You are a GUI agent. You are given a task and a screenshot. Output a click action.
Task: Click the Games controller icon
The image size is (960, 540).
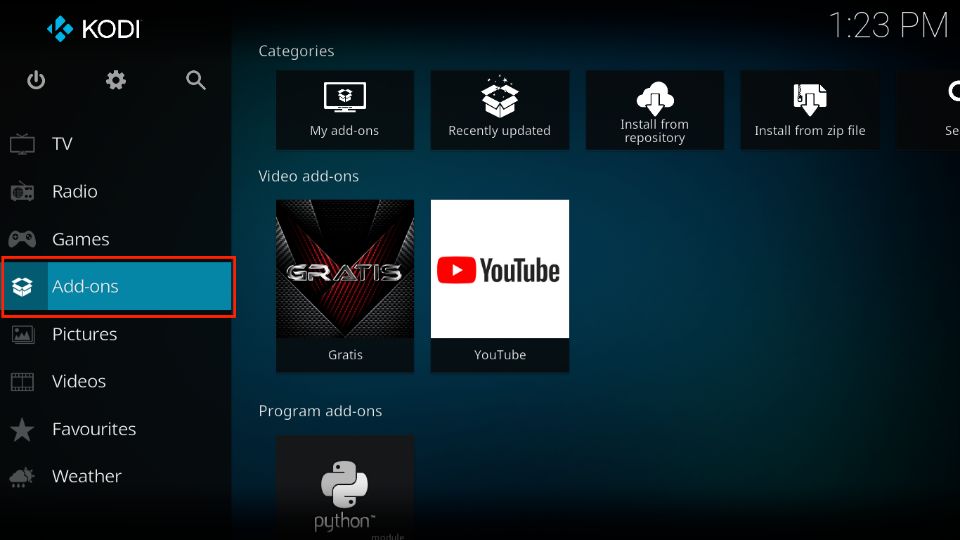[23, 239]
